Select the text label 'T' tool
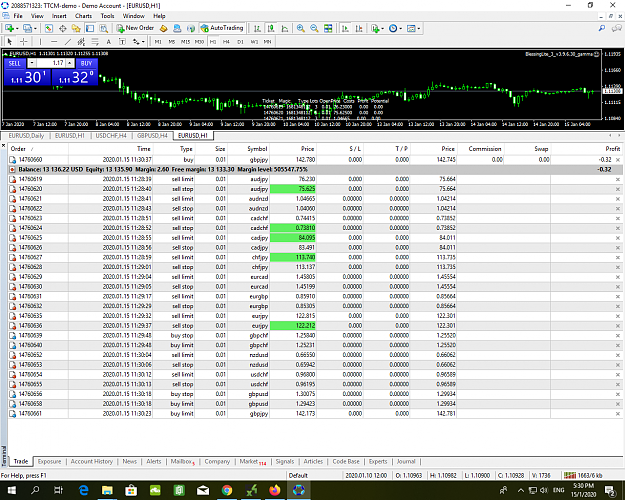 (x=122, y=41)
